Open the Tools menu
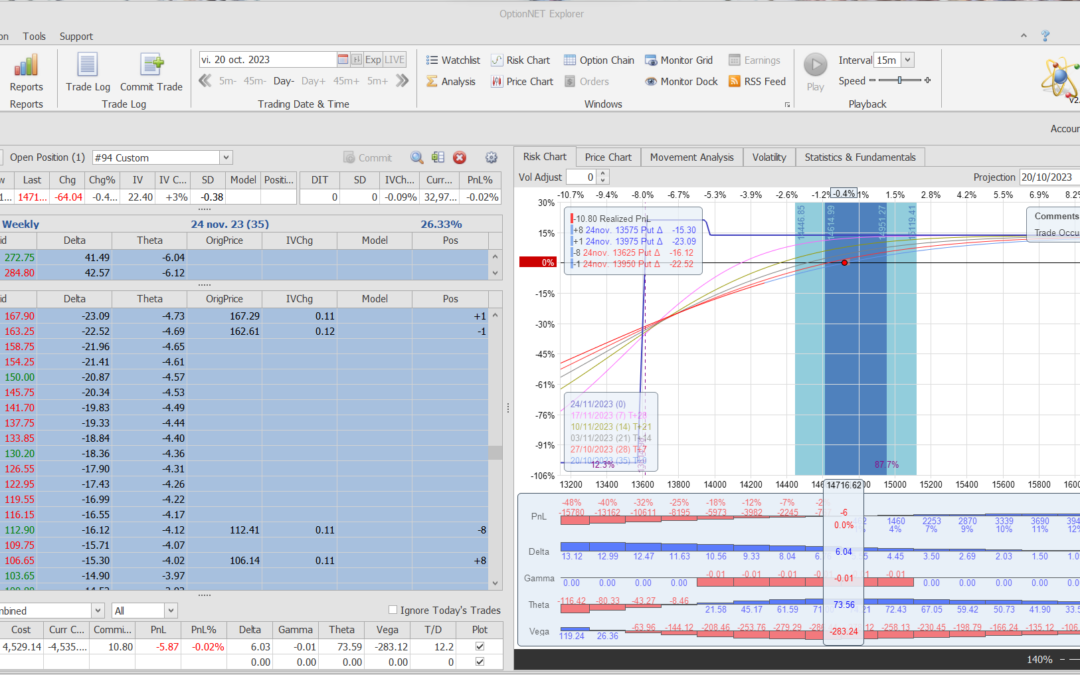The height and width of the screenshot is (675, 1080). 34,36
